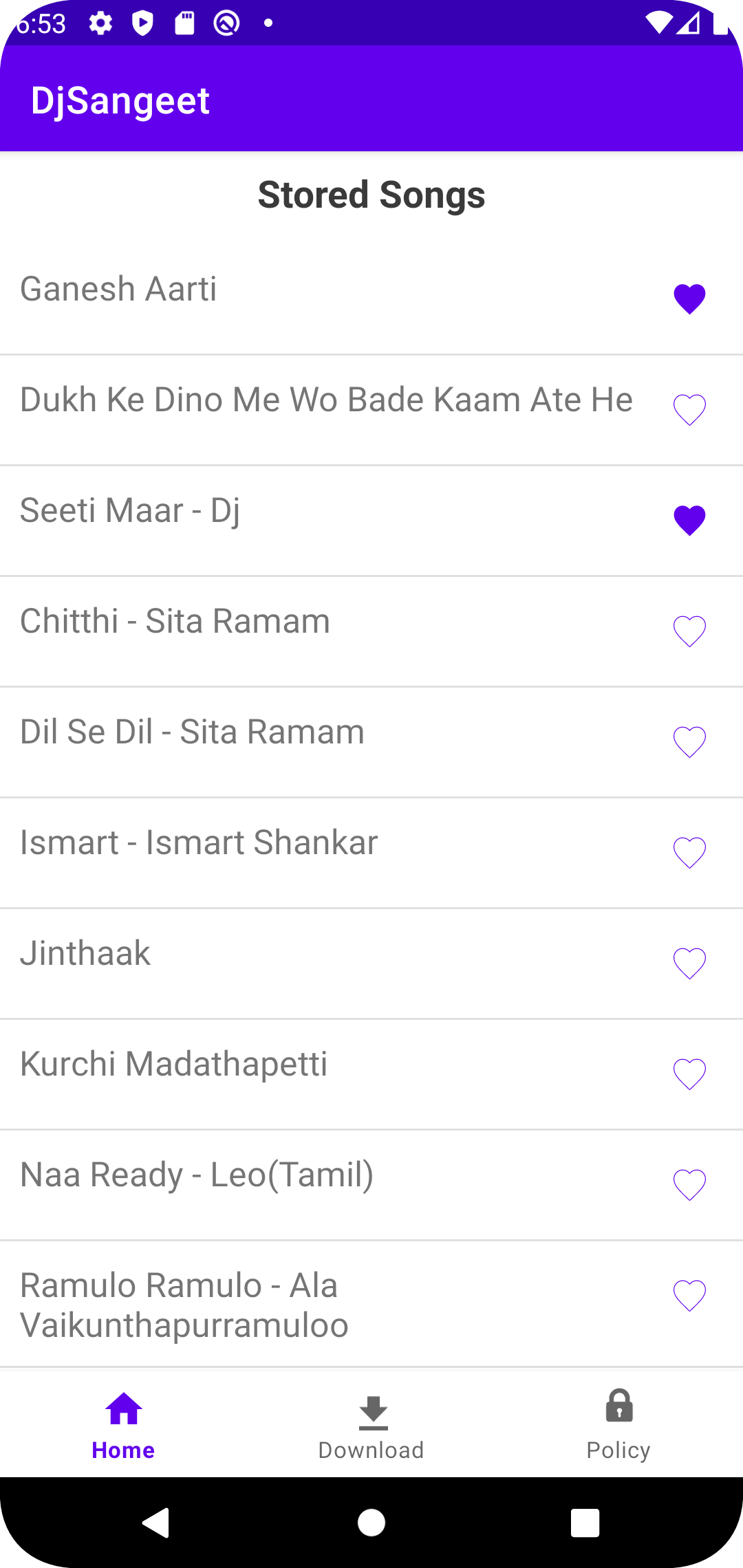Open the Policy tab
The image size is (743, 1568).
(x=618, y=1425)
